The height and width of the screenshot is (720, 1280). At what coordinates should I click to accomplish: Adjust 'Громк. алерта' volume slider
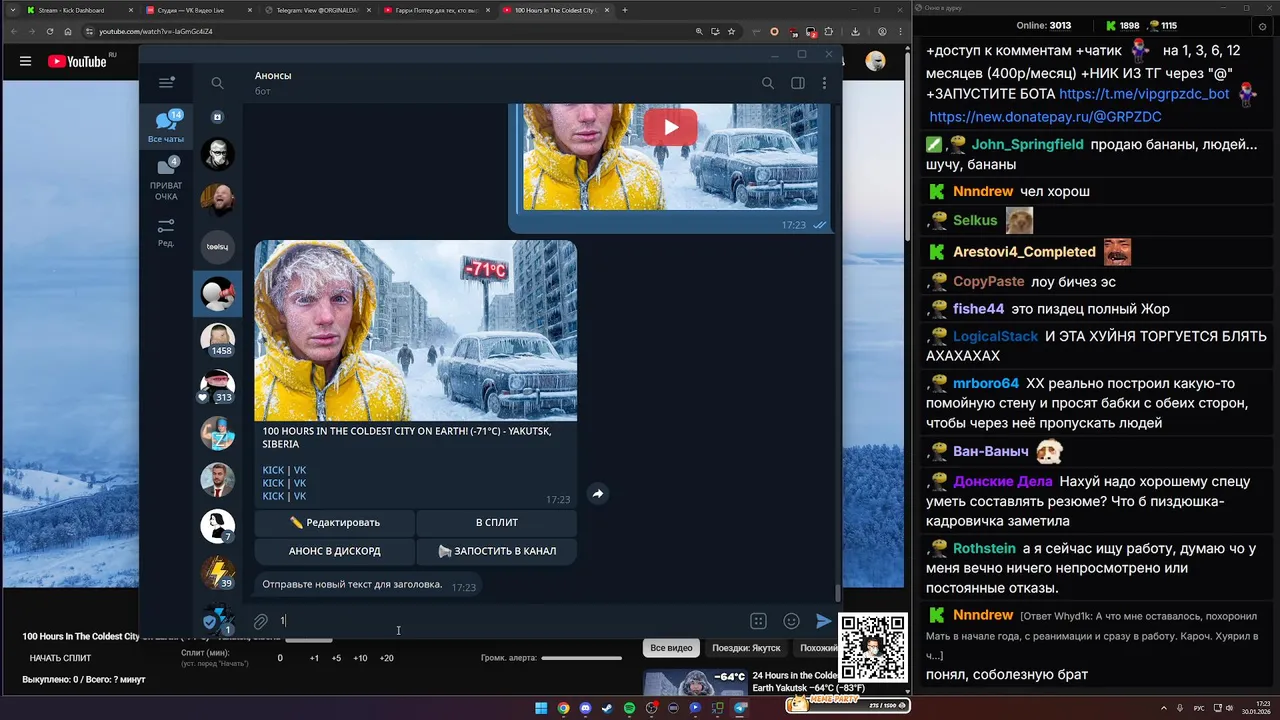click(581, 658)
